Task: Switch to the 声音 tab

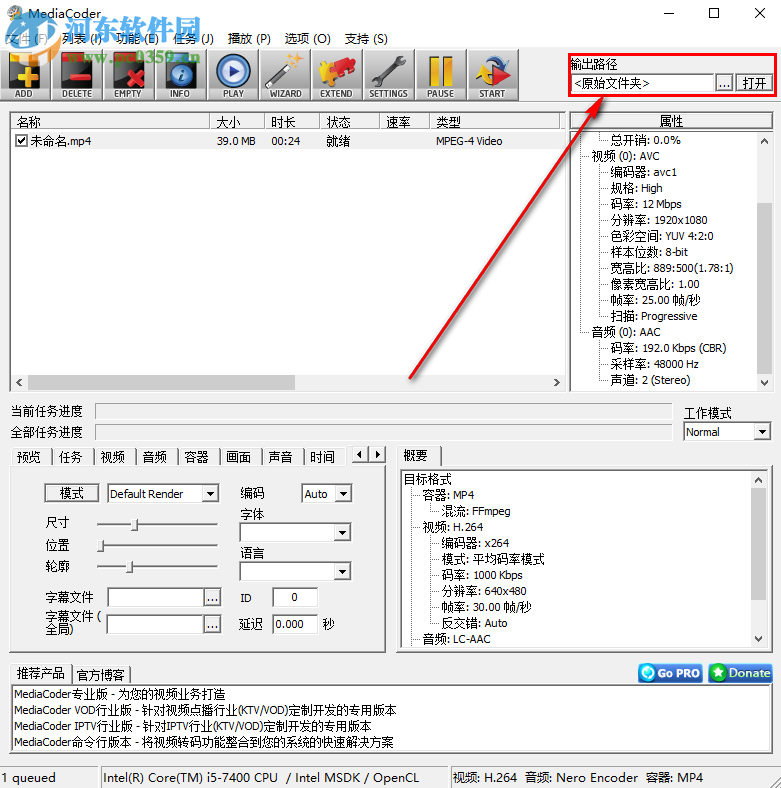Action: click(280, 457)
